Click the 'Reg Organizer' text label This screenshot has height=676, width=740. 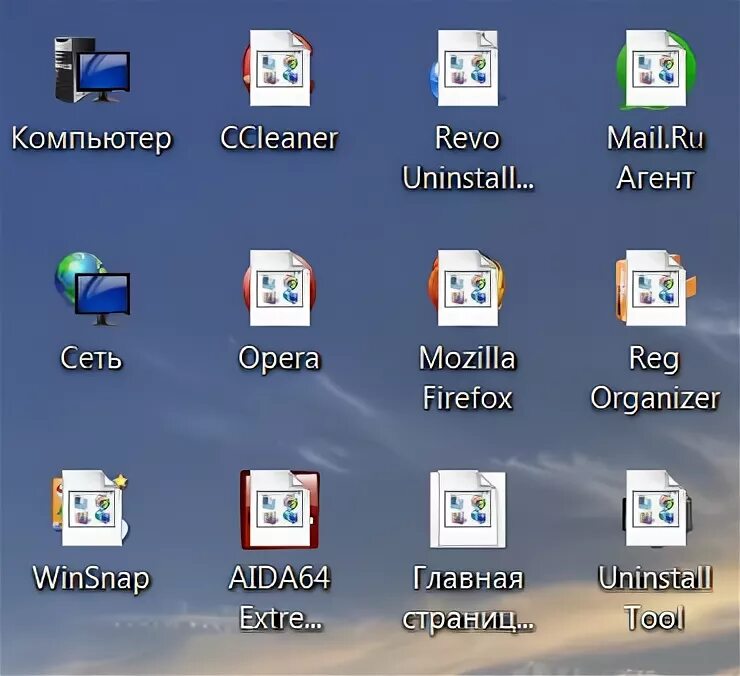coord(656,379)
